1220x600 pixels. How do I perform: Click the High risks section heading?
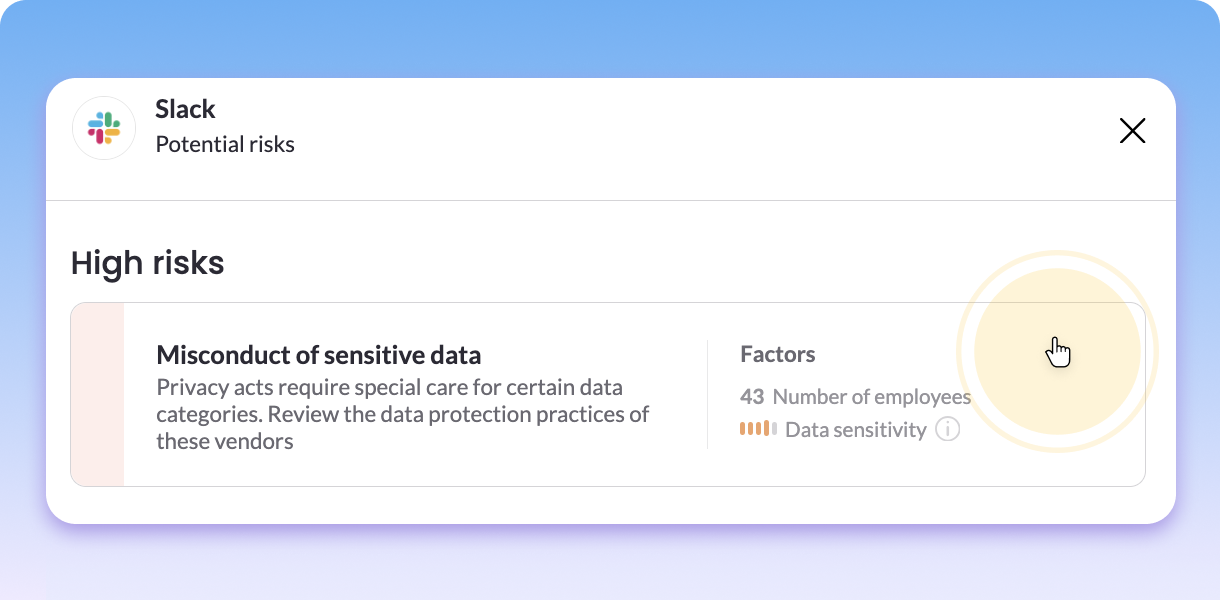[147, 263]
